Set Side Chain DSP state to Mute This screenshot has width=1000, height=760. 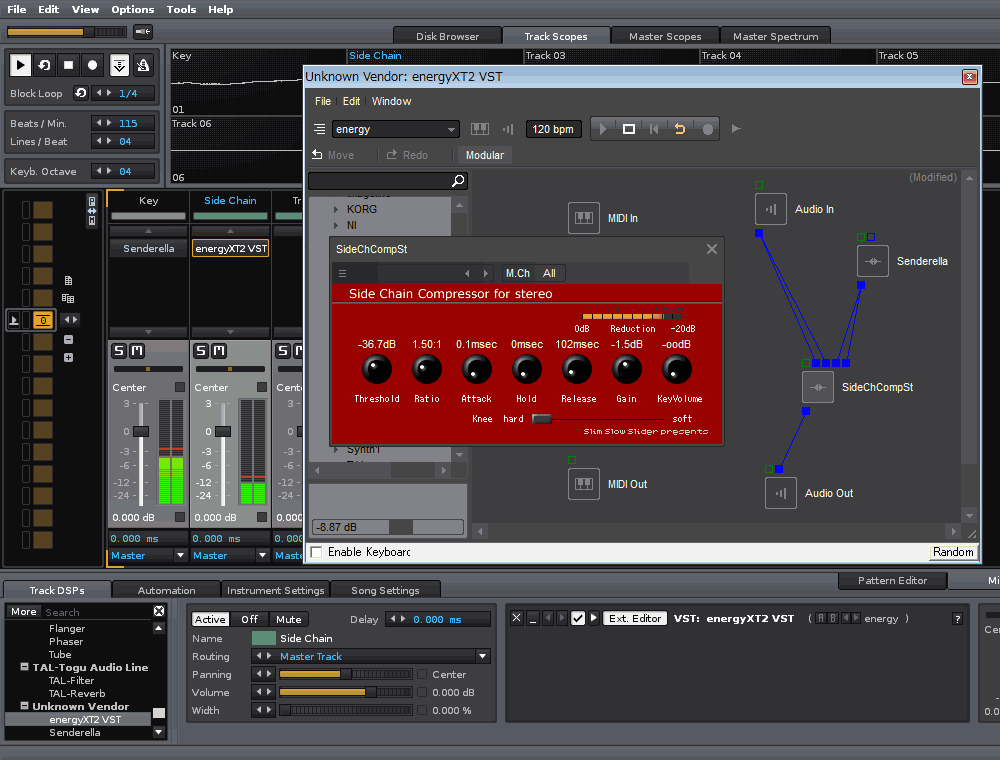pyautogui.click(x=288, y=619)
